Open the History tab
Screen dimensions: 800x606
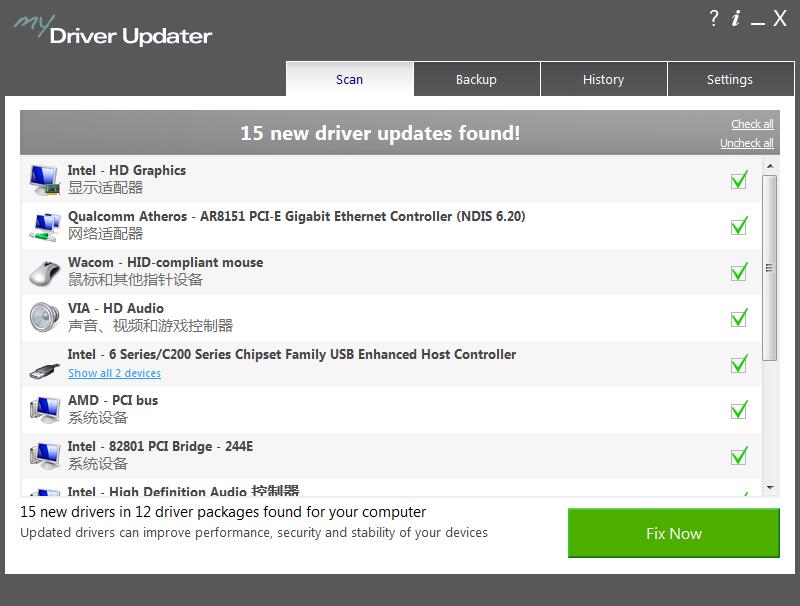(x=604, y=79)
